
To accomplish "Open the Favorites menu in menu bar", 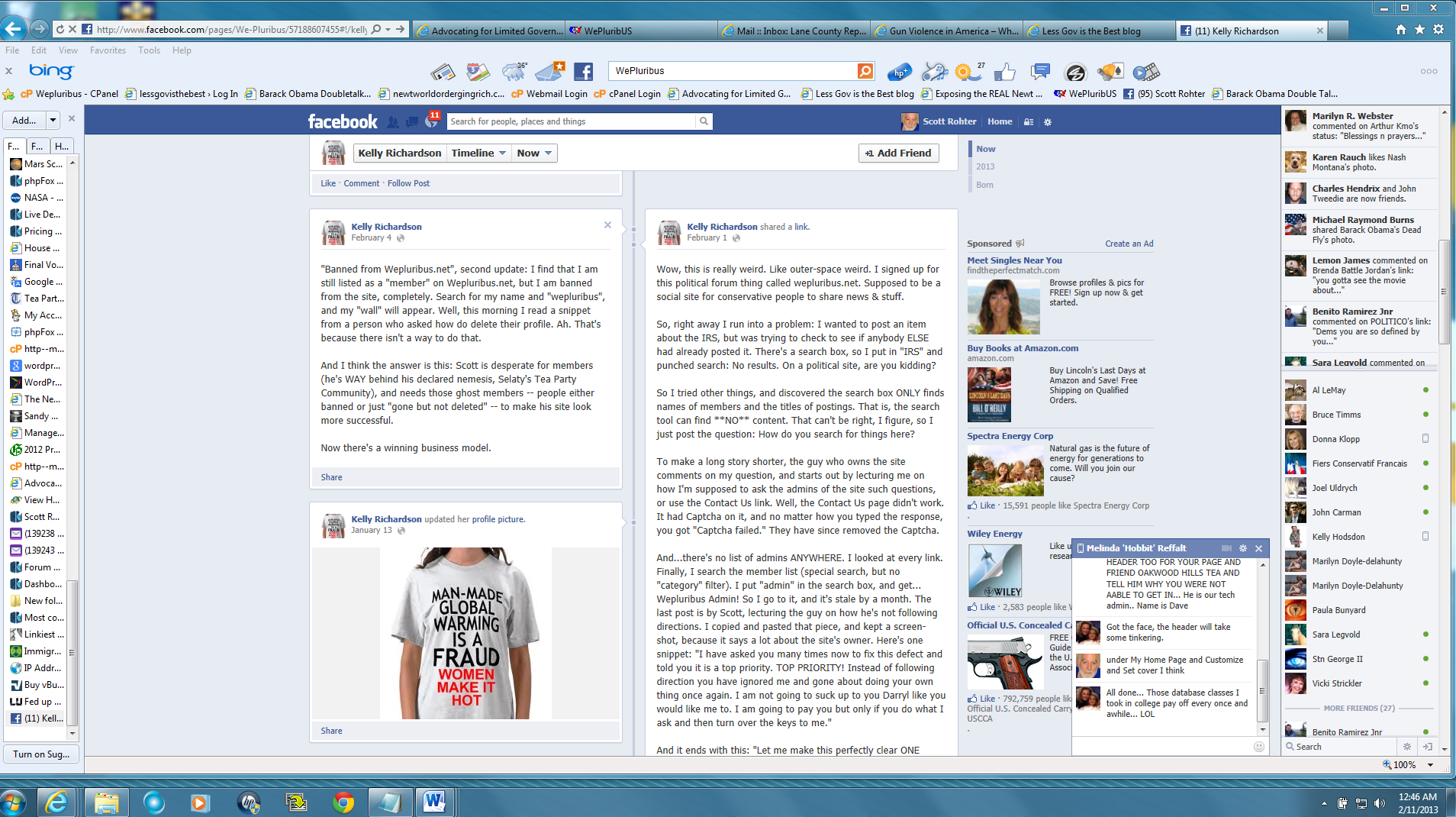I will tap(108, 50).
